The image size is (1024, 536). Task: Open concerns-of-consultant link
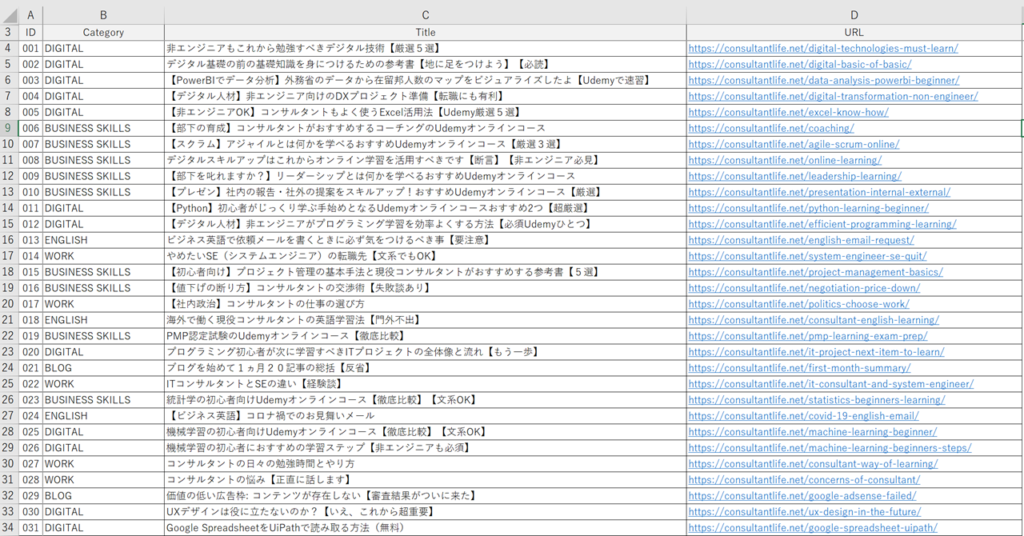click(804, 480)
